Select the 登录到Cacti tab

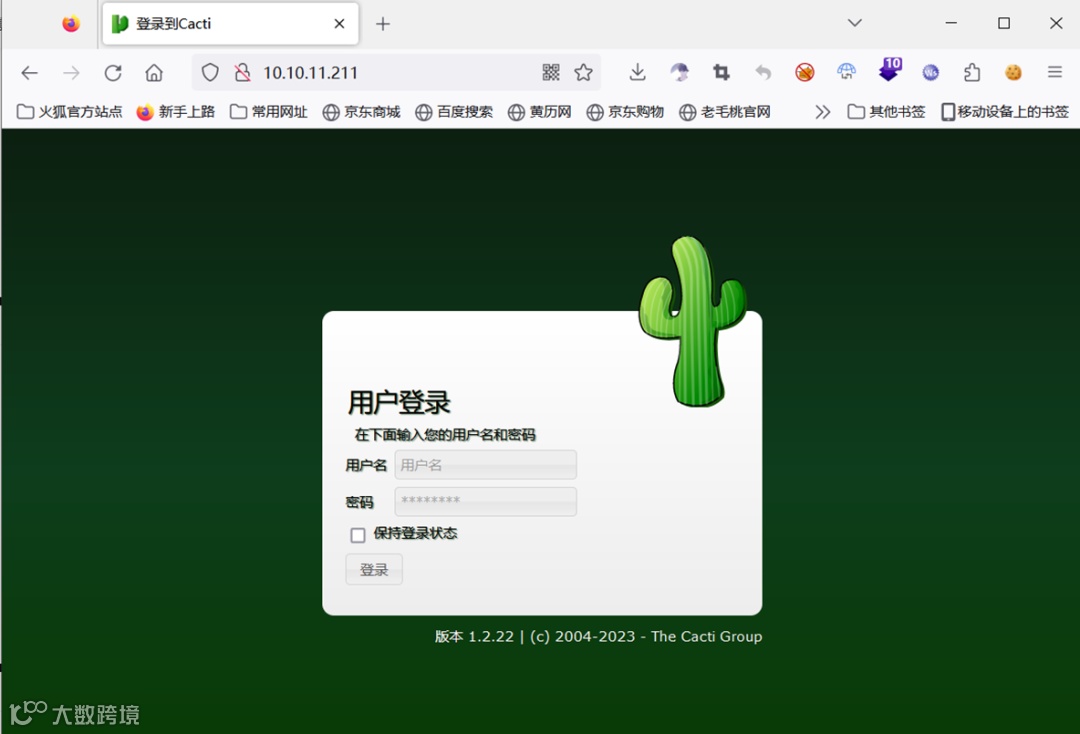(x=231, y=24)
